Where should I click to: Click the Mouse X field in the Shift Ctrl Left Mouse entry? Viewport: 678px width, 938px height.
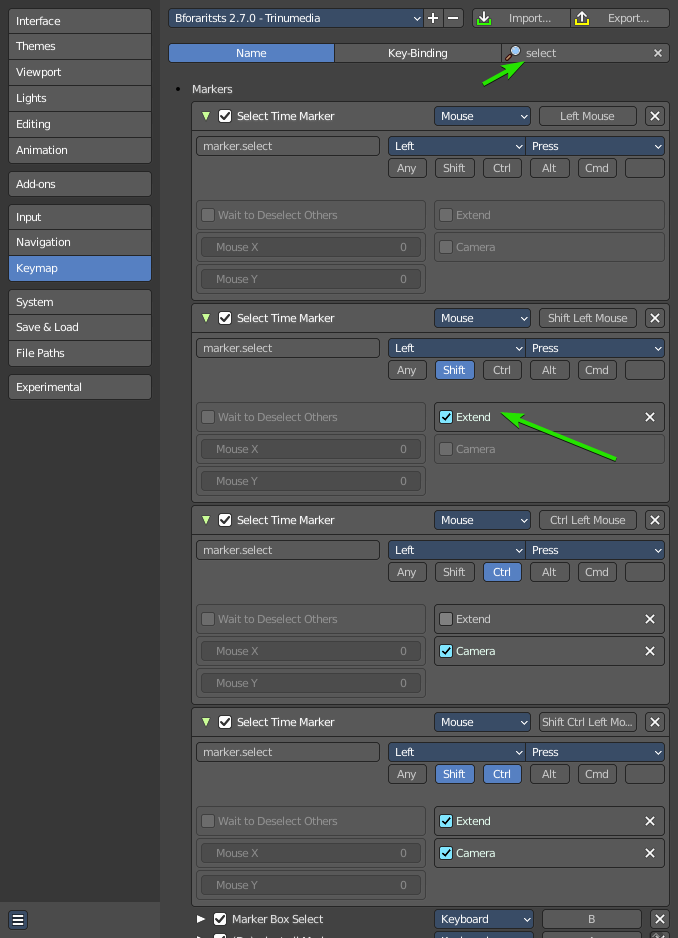tap(311, 853)
